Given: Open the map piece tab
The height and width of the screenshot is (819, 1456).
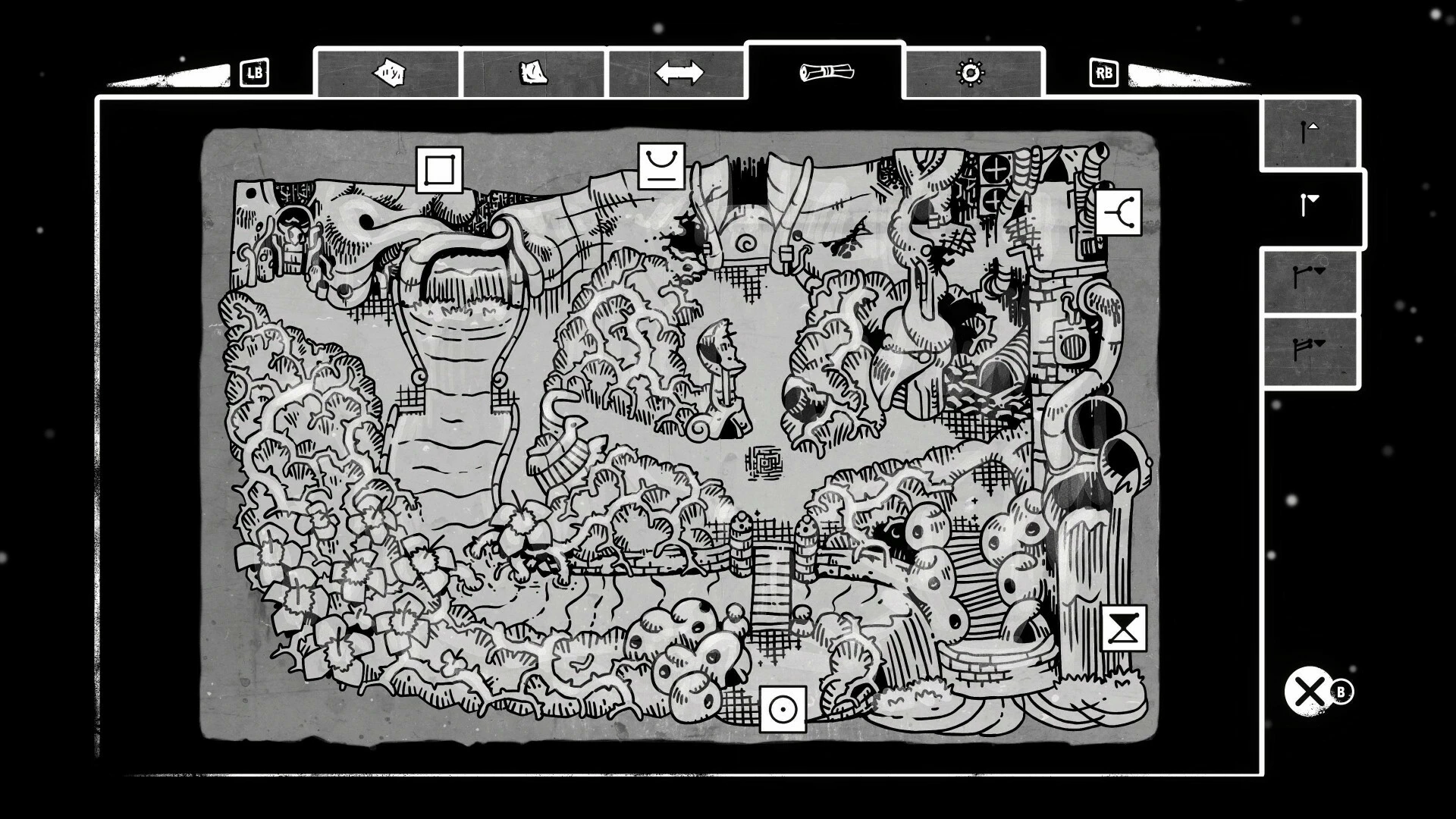Looking at the screenshot, I should [388, 74].
